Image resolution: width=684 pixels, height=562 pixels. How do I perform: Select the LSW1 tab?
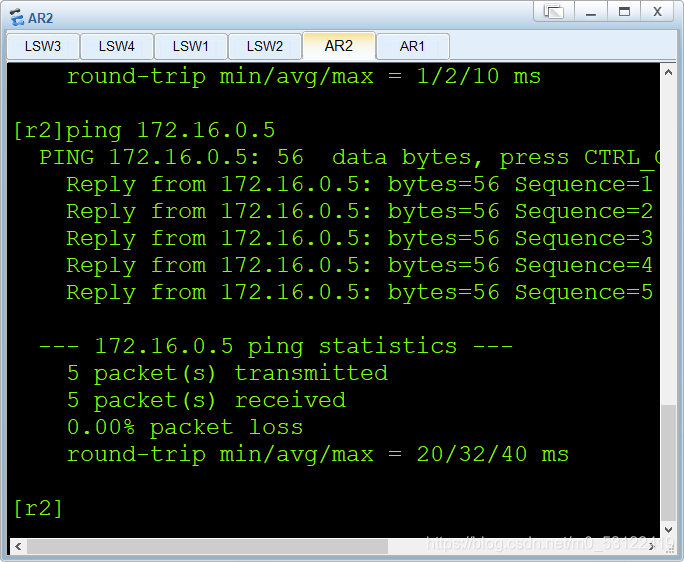[191, 46]
